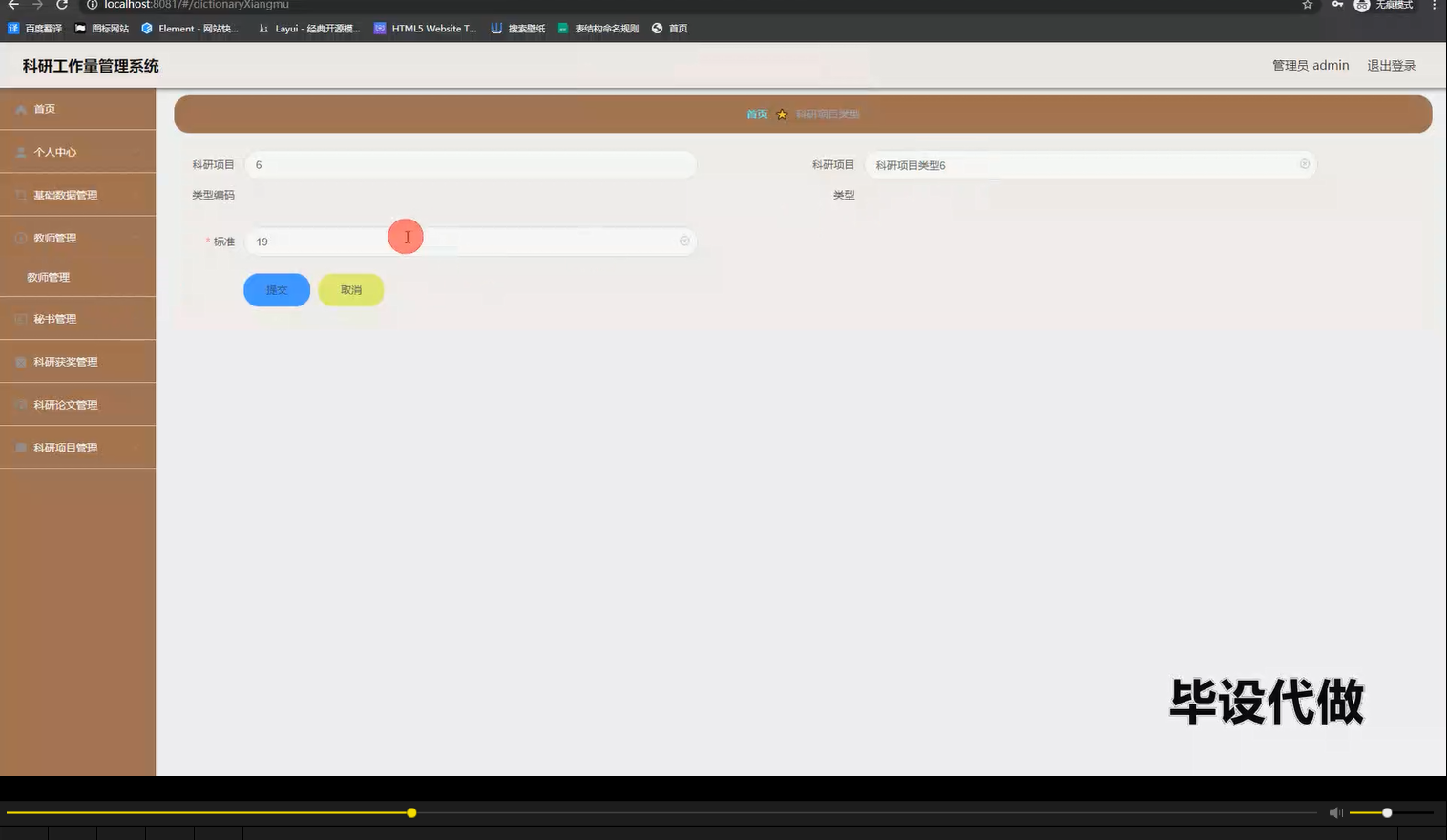Log out via 退出登录
The width and height of the screenshot is (1447, 840).
click(1392, 65)
